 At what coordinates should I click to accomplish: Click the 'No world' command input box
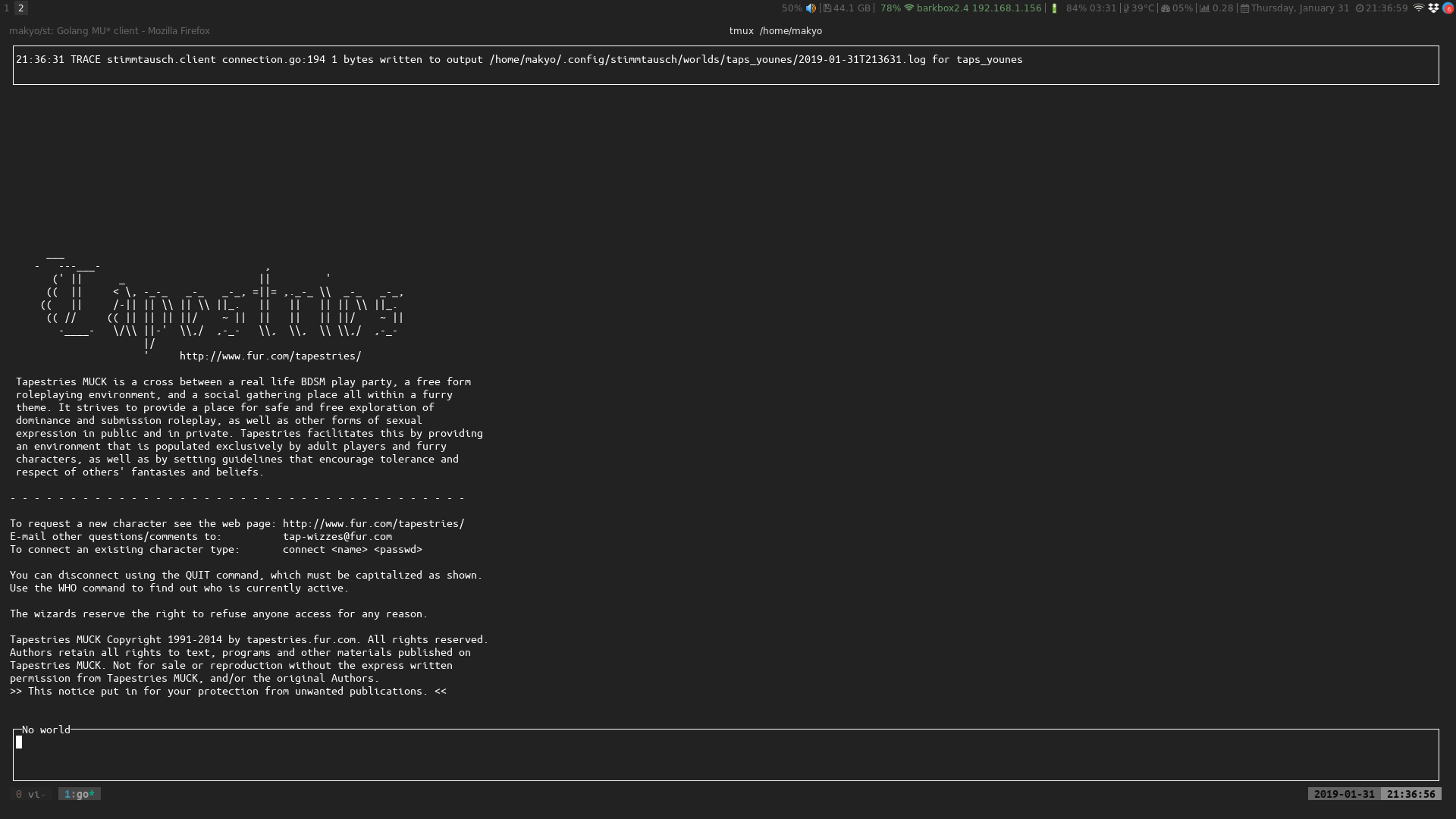coord(726,755)
